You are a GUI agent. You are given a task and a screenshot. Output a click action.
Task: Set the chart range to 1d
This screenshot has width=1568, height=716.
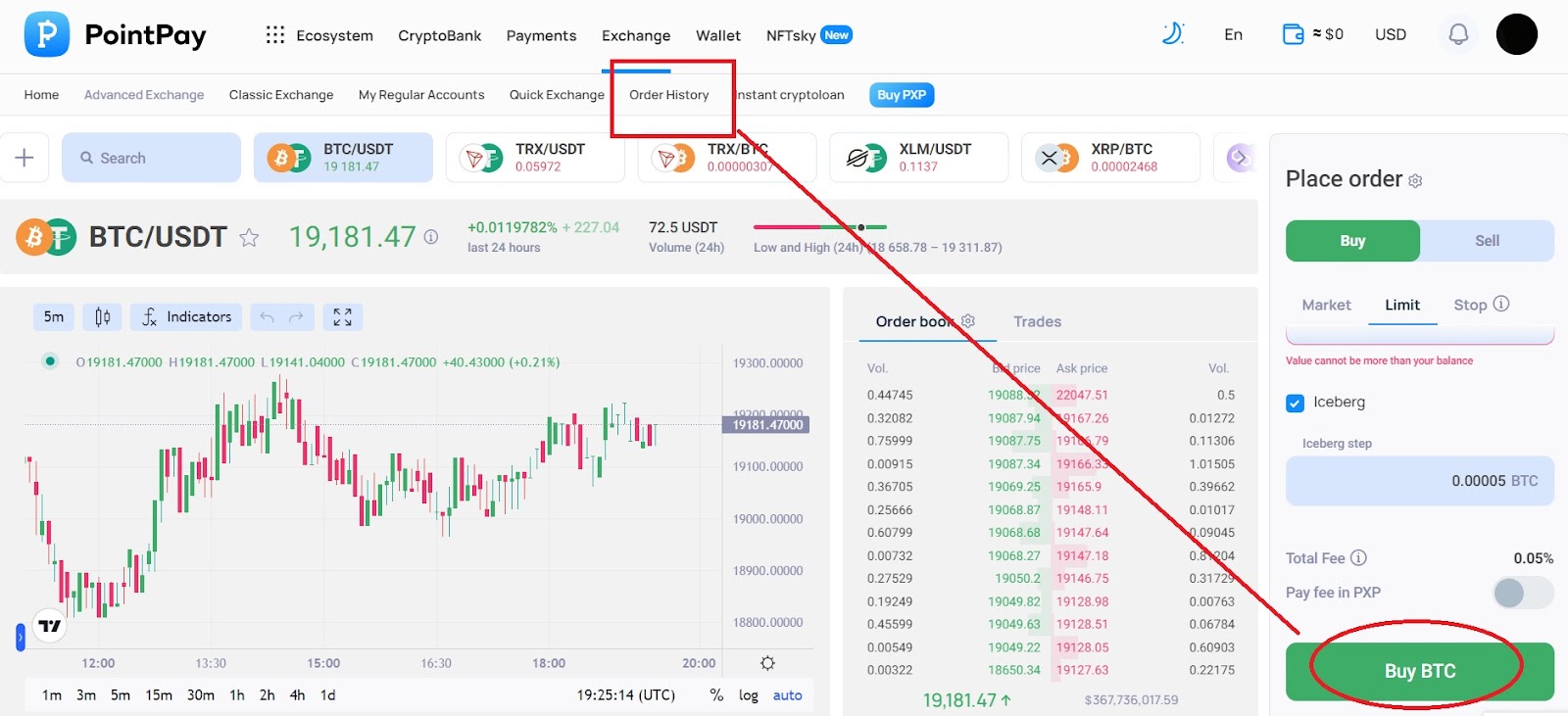click(x=328, y=695)
